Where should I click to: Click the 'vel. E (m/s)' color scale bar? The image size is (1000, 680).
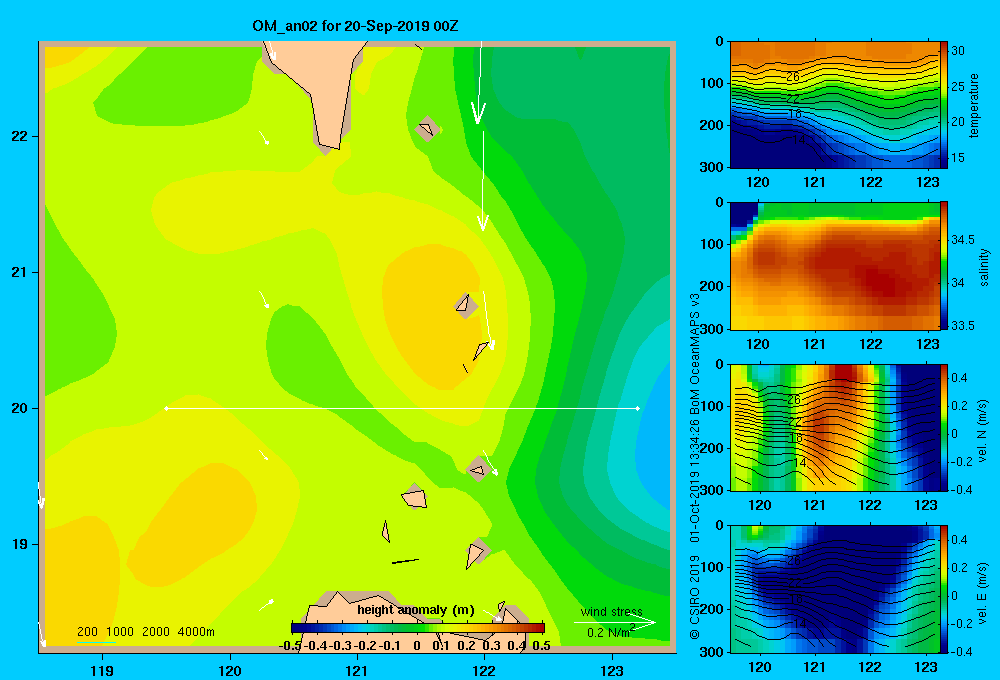pyautogui.click(x=944, y=589)
